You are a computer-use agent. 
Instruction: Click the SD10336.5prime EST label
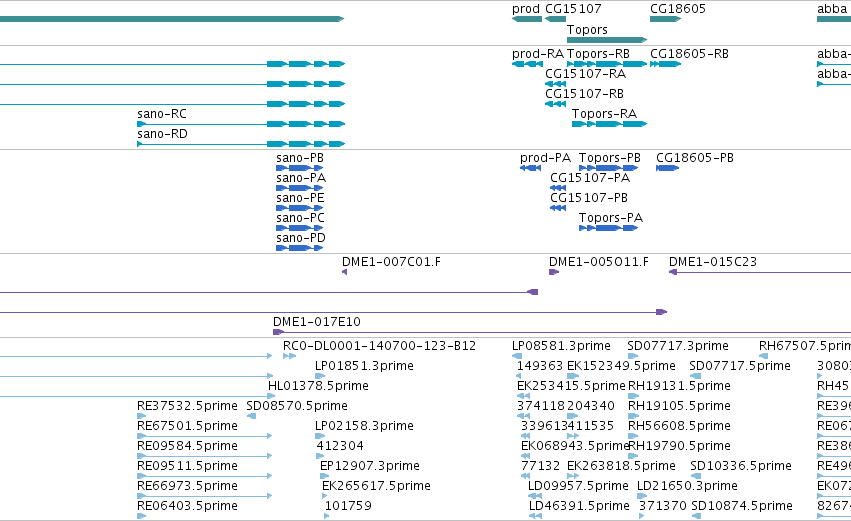tap(741, 467)
